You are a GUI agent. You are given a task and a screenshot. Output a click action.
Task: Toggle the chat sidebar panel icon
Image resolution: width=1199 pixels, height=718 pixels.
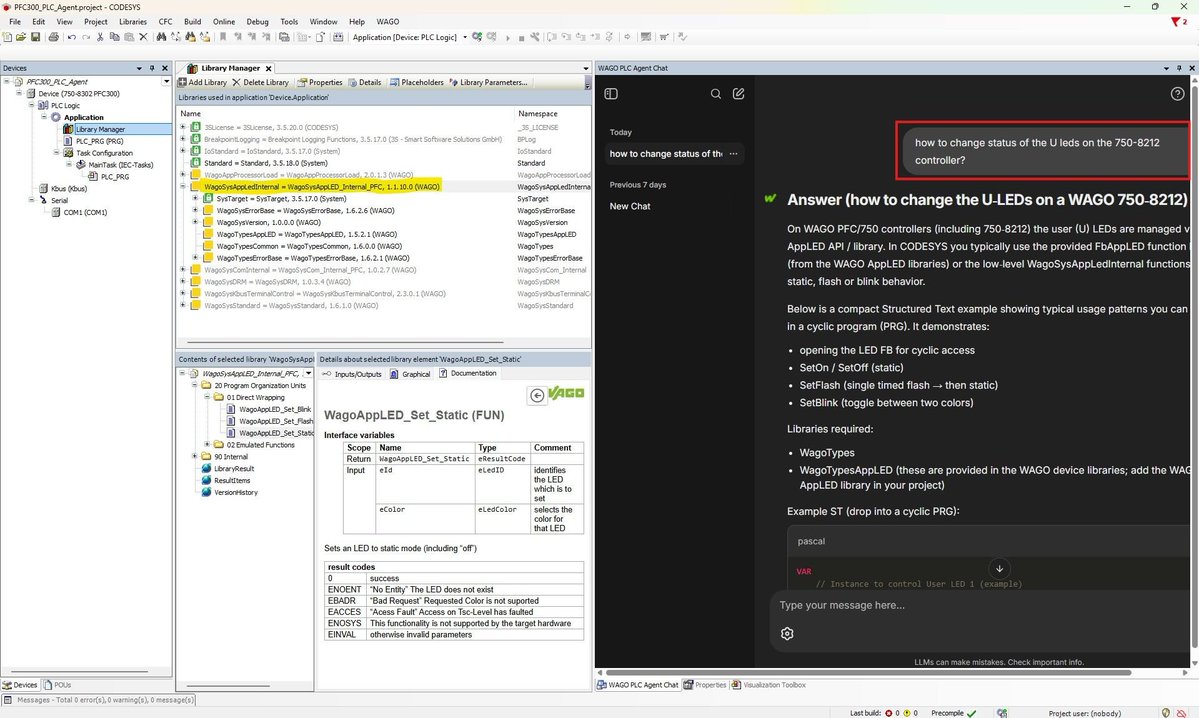point(611,94)
